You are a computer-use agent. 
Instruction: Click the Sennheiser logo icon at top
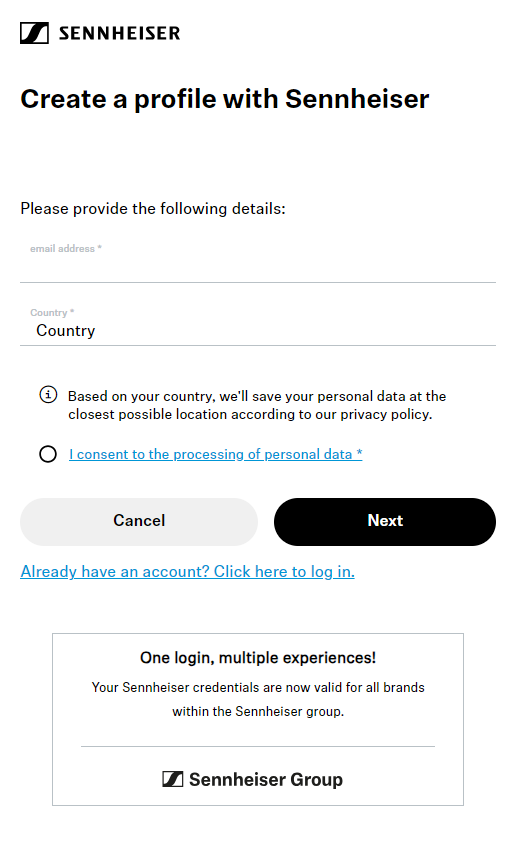[x=34, y=33]
